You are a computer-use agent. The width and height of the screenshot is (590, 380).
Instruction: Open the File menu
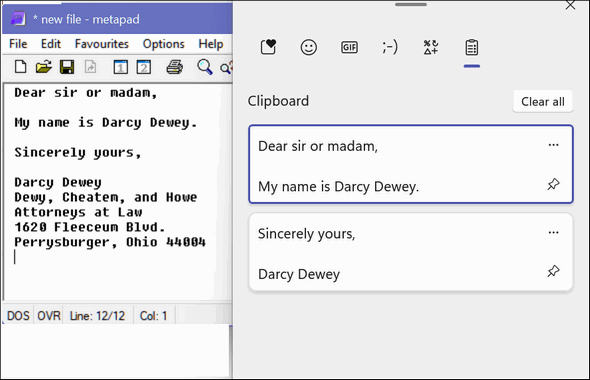18,44
